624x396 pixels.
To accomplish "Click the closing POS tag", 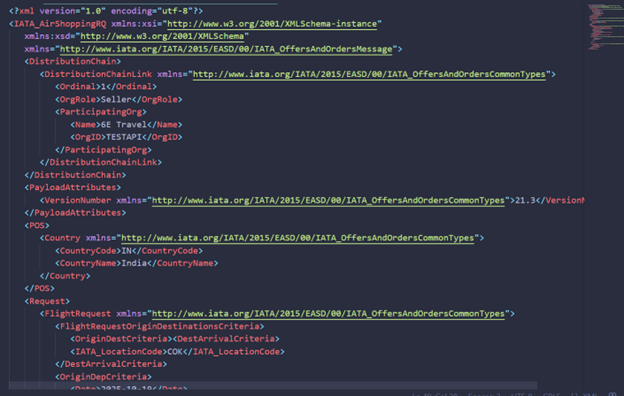I will (39, 288).
